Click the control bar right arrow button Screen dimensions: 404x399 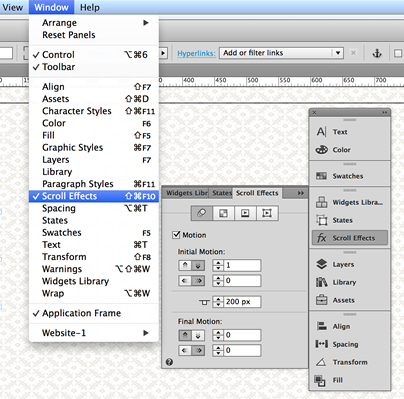pos(163,53)
